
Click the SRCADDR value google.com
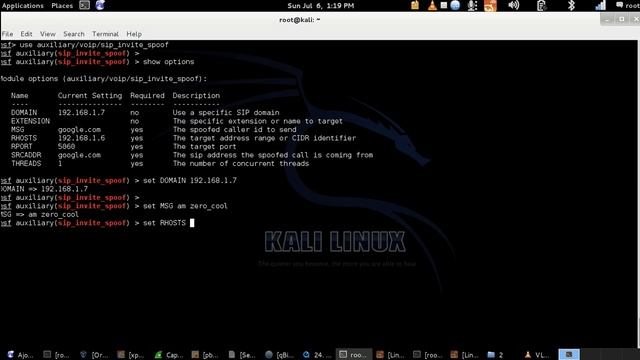79,155
